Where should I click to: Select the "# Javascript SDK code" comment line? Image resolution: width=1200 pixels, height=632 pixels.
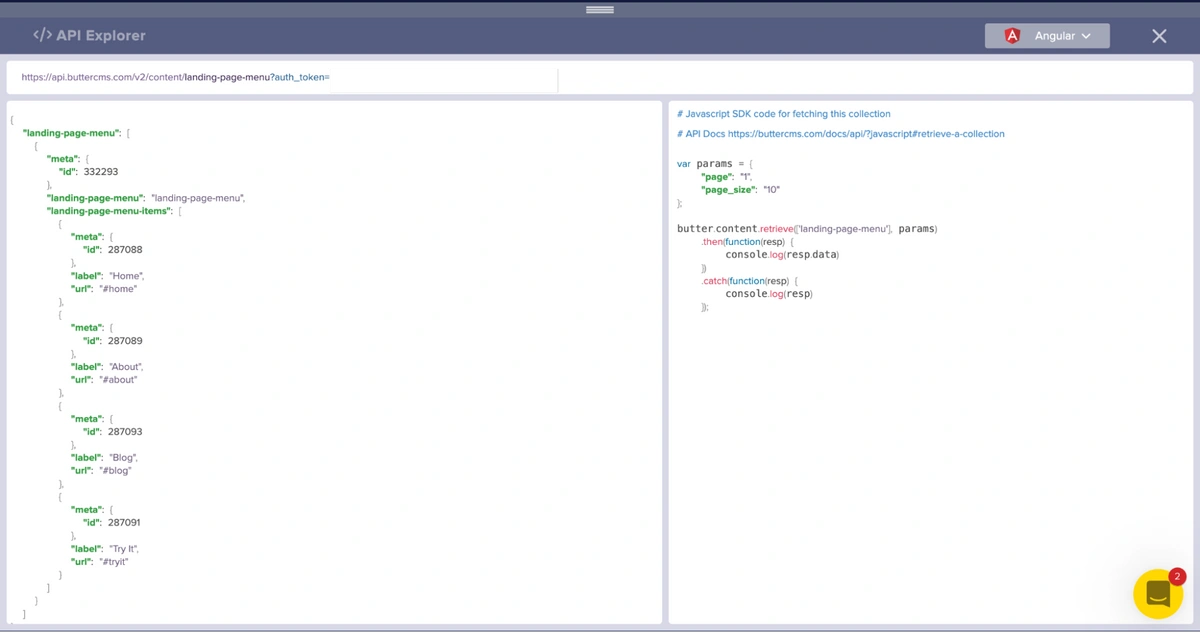tap(784, 114)
